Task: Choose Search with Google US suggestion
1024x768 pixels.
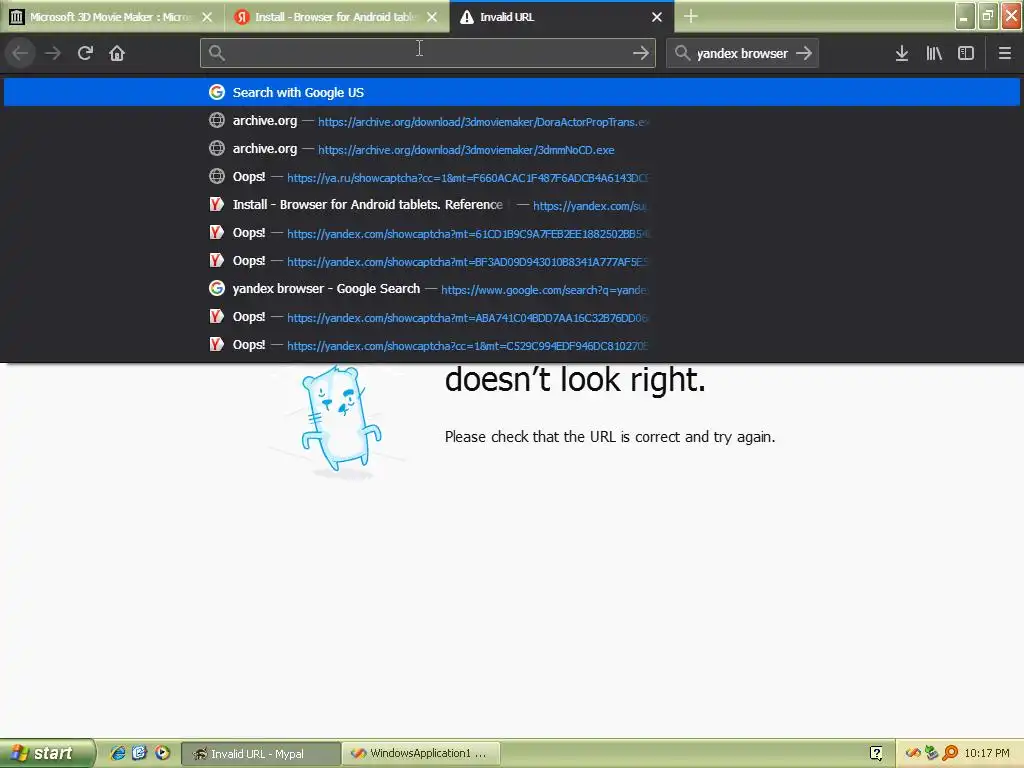Action: [x=512, y=92]
